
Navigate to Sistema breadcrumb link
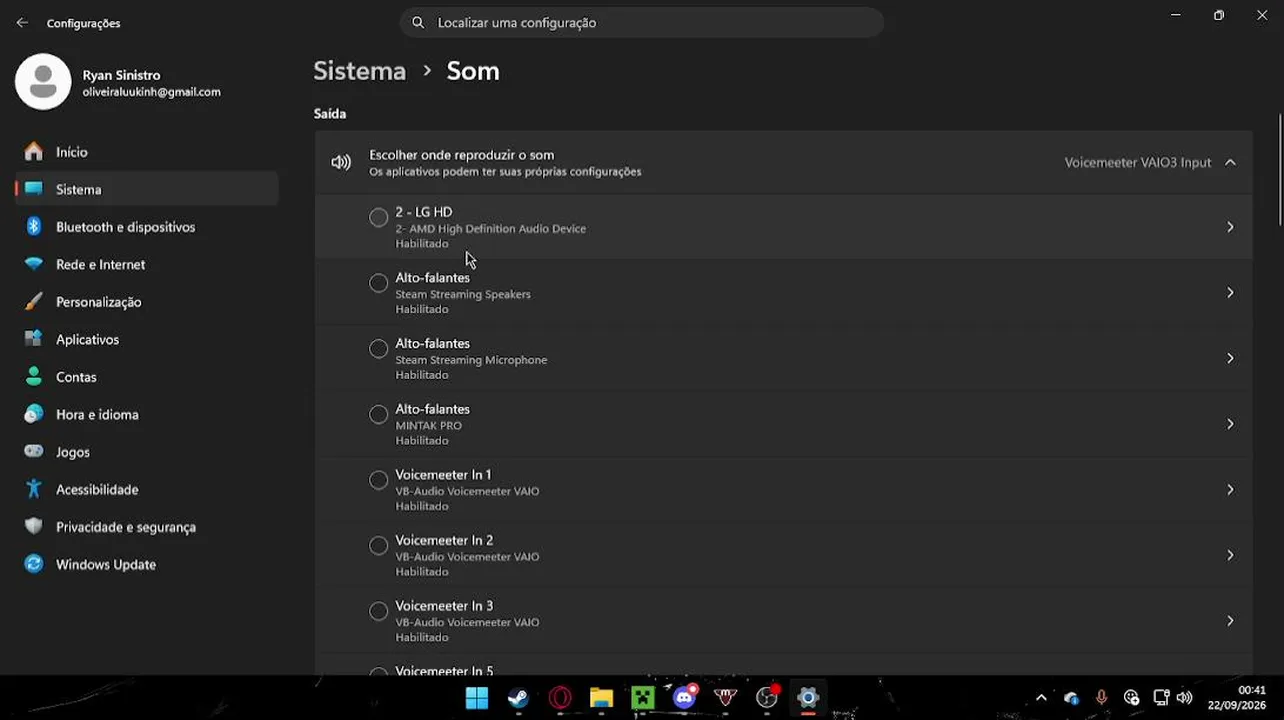coord(359,71)
